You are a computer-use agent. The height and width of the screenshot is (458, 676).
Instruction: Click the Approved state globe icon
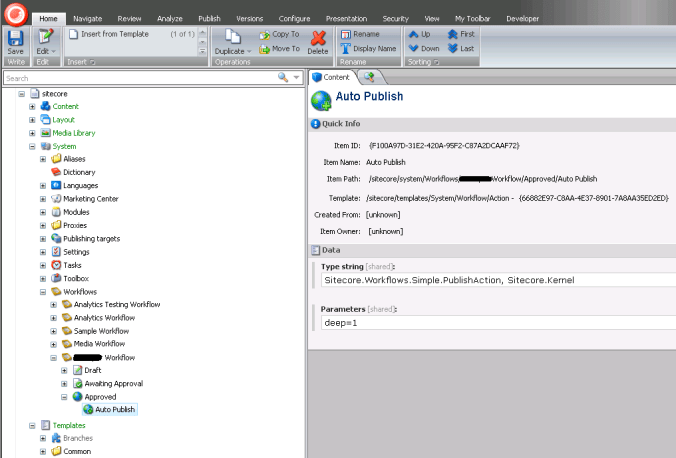(x=78, y=396)
